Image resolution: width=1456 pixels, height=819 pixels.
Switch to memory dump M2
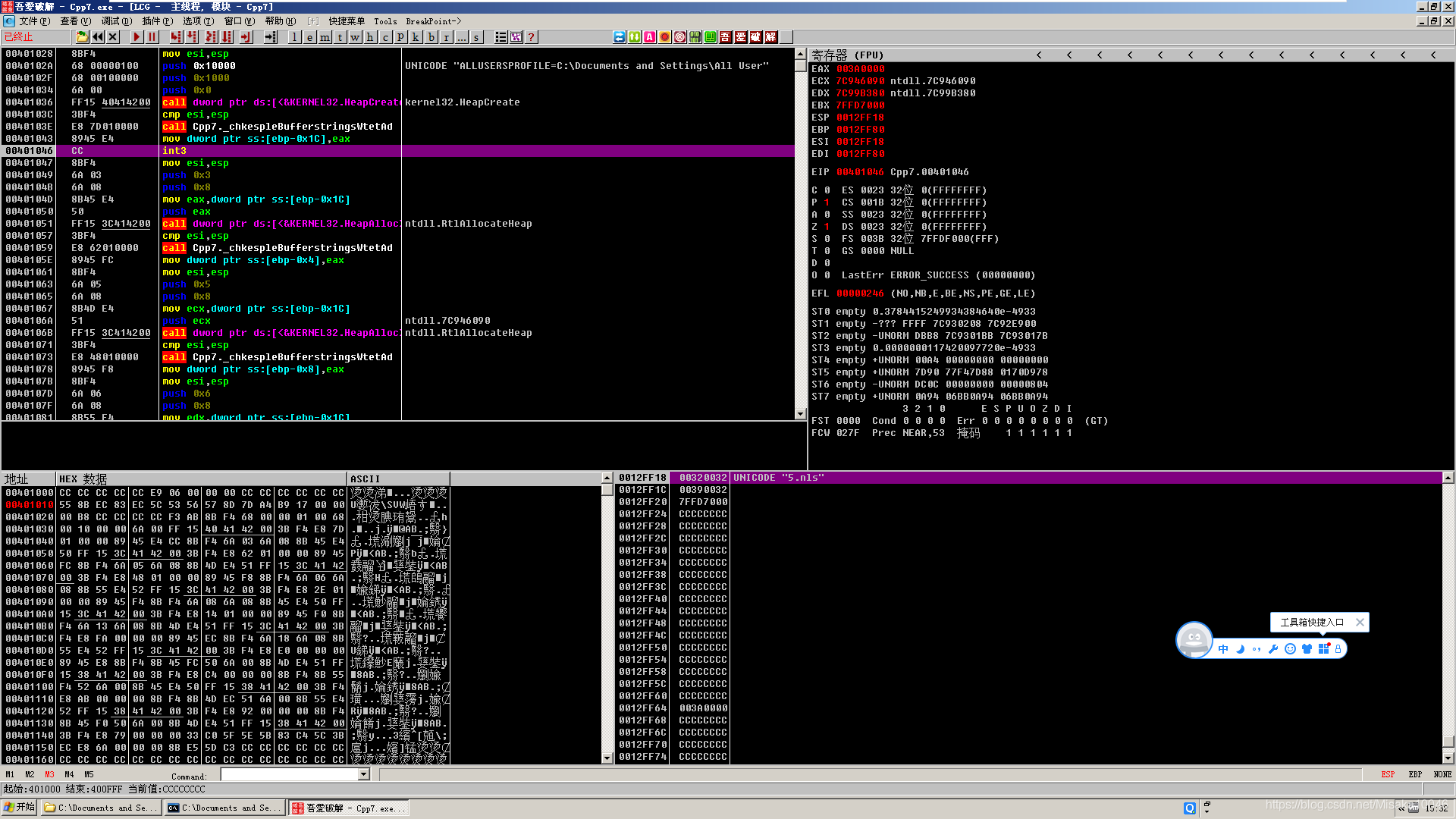pyautogui.click(x=30, y=774)
